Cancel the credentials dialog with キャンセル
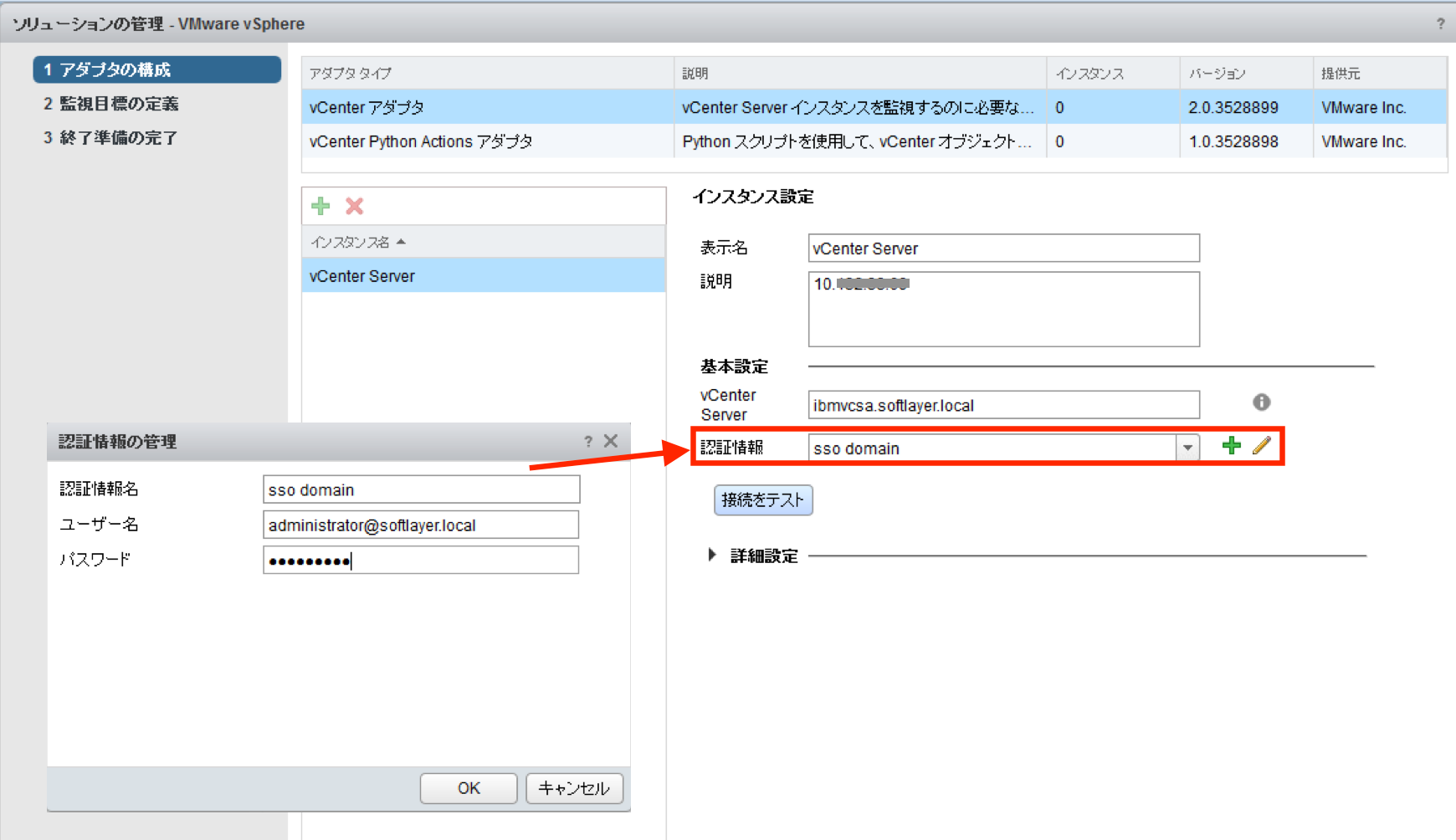The width and height of the screenshot is (1456, 840). [x=574, y=787]
